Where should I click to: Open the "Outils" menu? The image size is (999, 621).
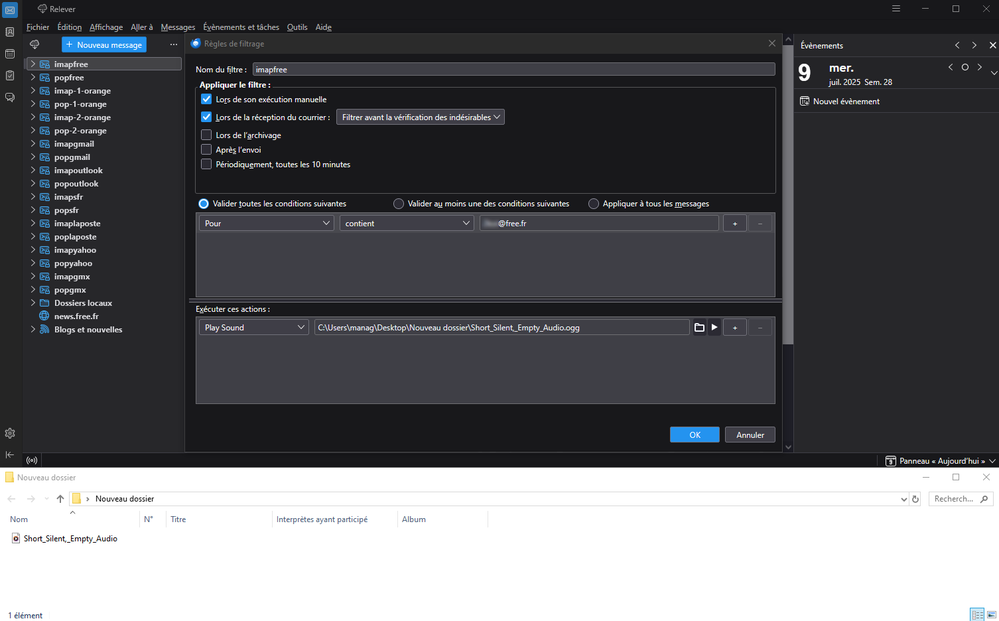click(297, 27)
